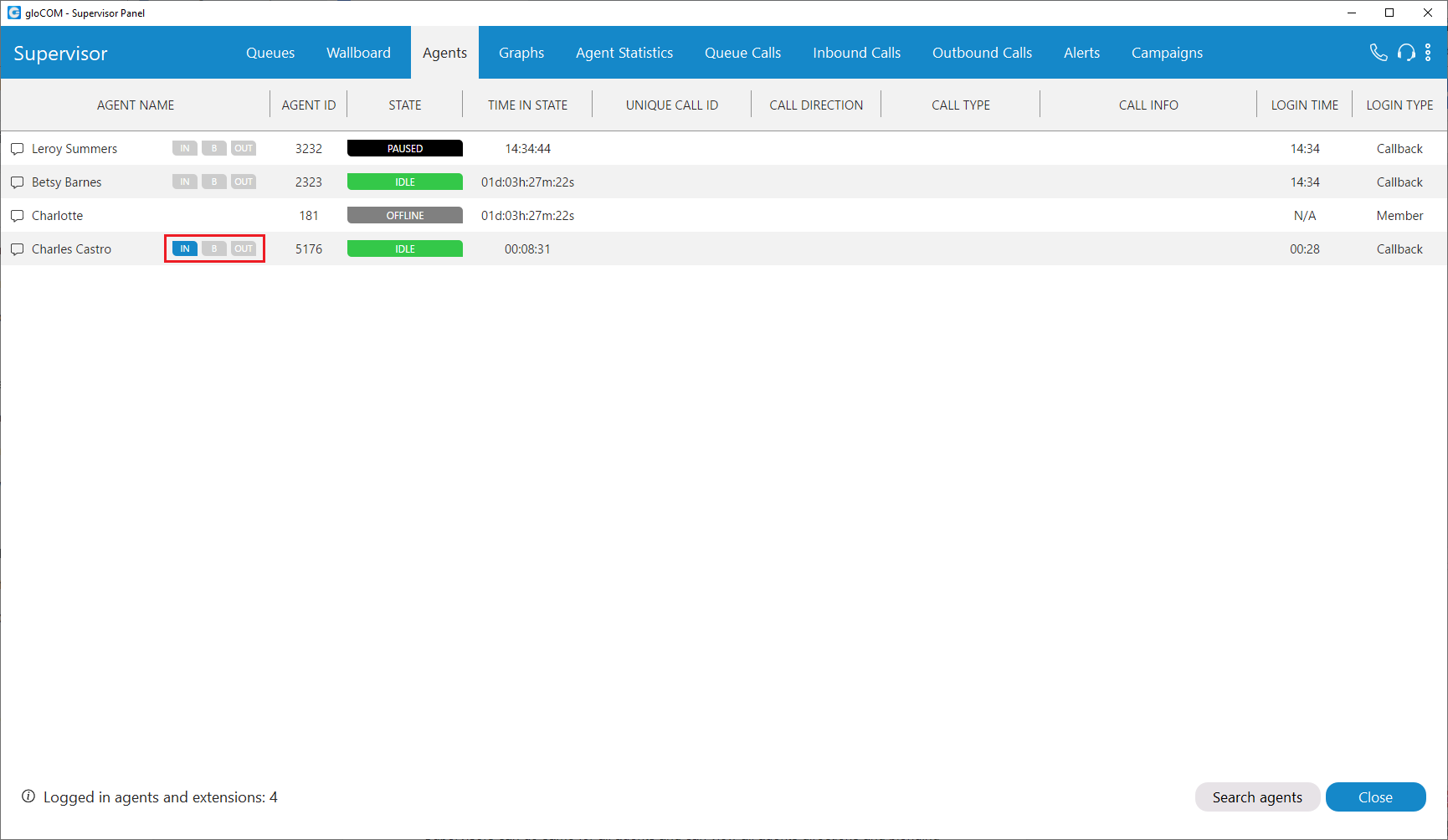The height and width of the screenshot is (840, 1448).
Task: Open the Agent Statistics tab
Action: 624,53
